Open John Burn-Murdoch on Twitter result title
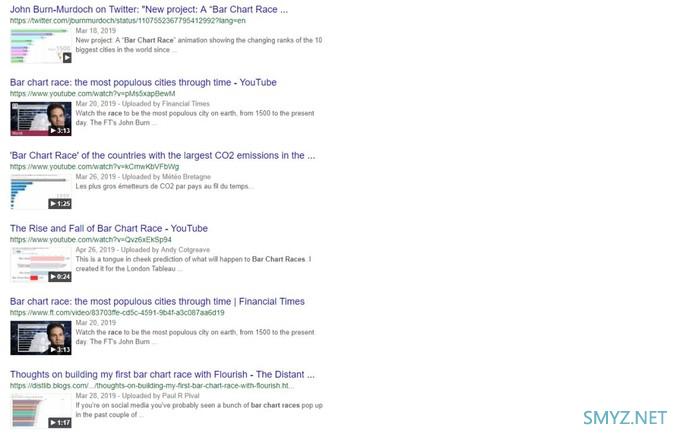The width and height of the screenshot is (680, 437). (x=149, y=9)
